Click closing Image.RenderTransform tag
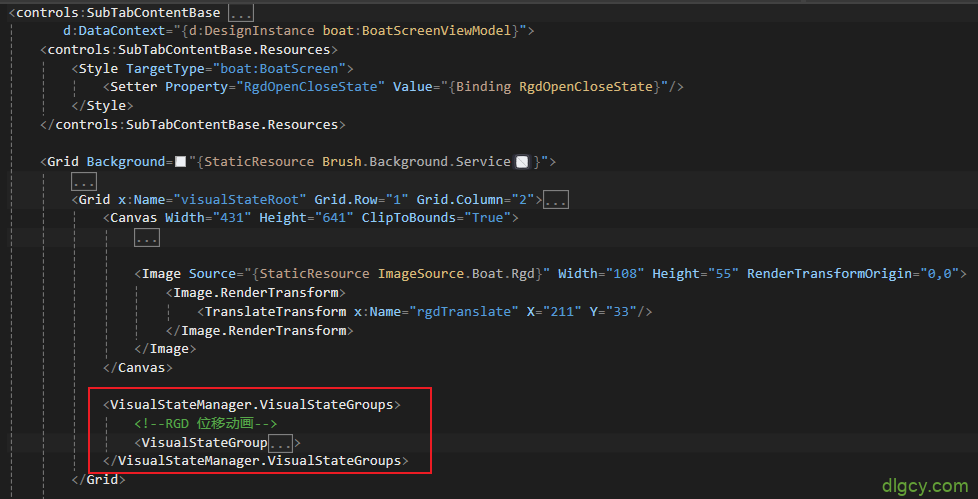 pyautogui.click(x=259, y=330)
